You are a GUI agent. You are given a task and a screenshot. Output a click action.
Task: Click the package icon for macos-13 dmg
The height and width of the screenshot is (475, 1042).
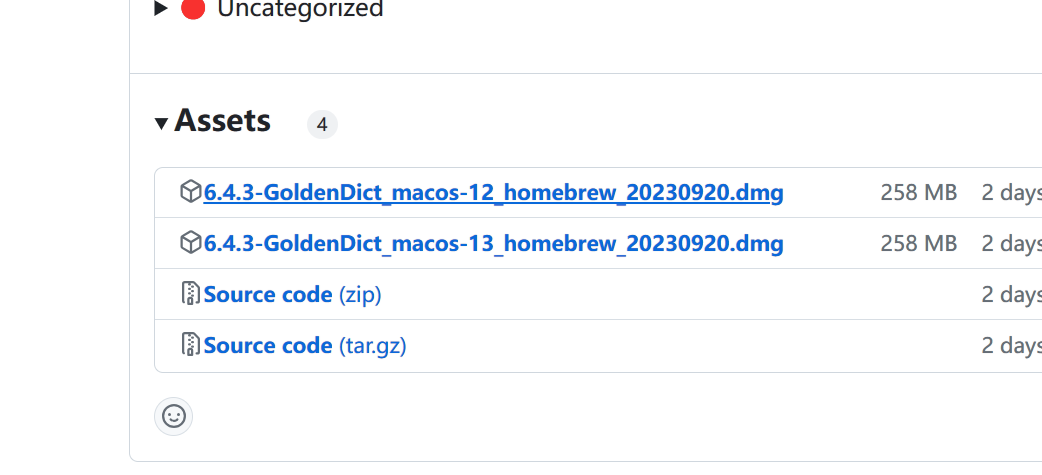click(191, 243)
